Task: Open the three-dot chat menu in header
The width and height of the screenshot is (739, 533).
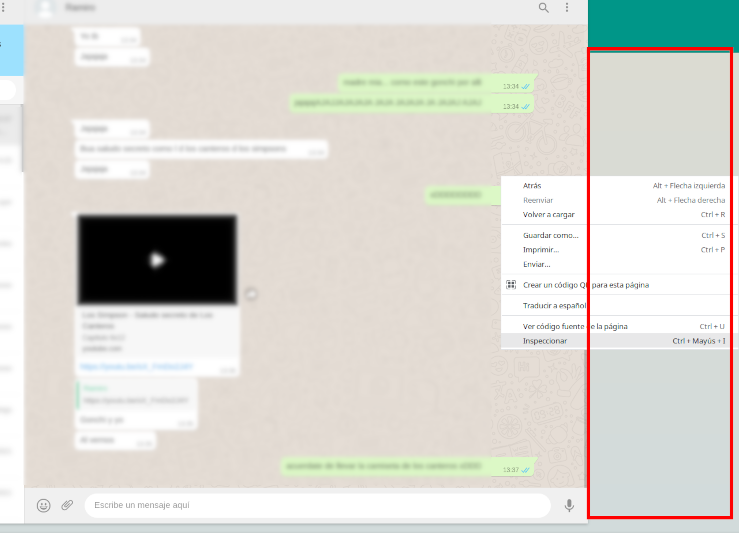Action: click(x=567, y=8)
